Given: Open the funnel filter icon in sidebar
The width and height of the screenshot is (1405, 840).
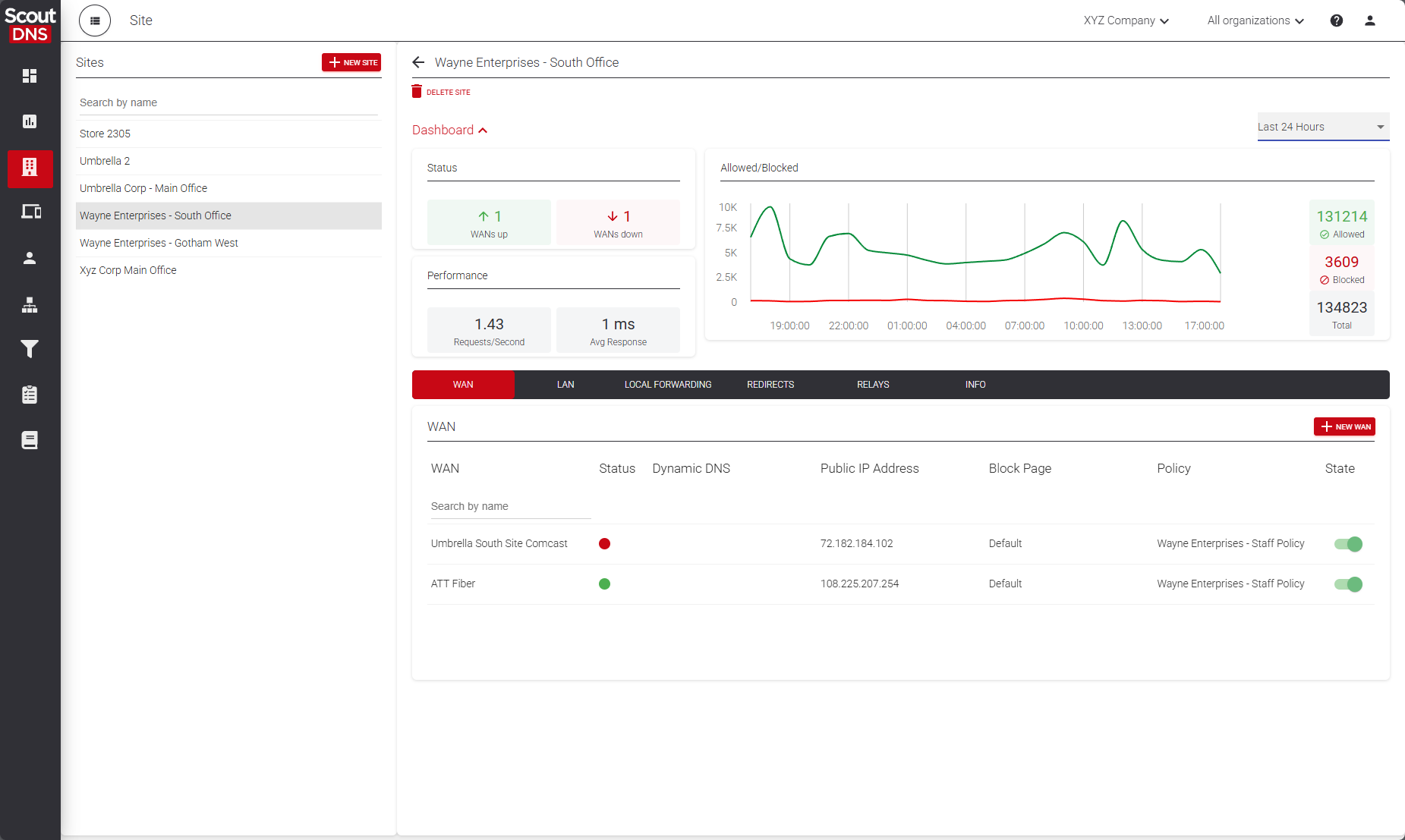Looking at the screenshot, I should click(30, 348).
